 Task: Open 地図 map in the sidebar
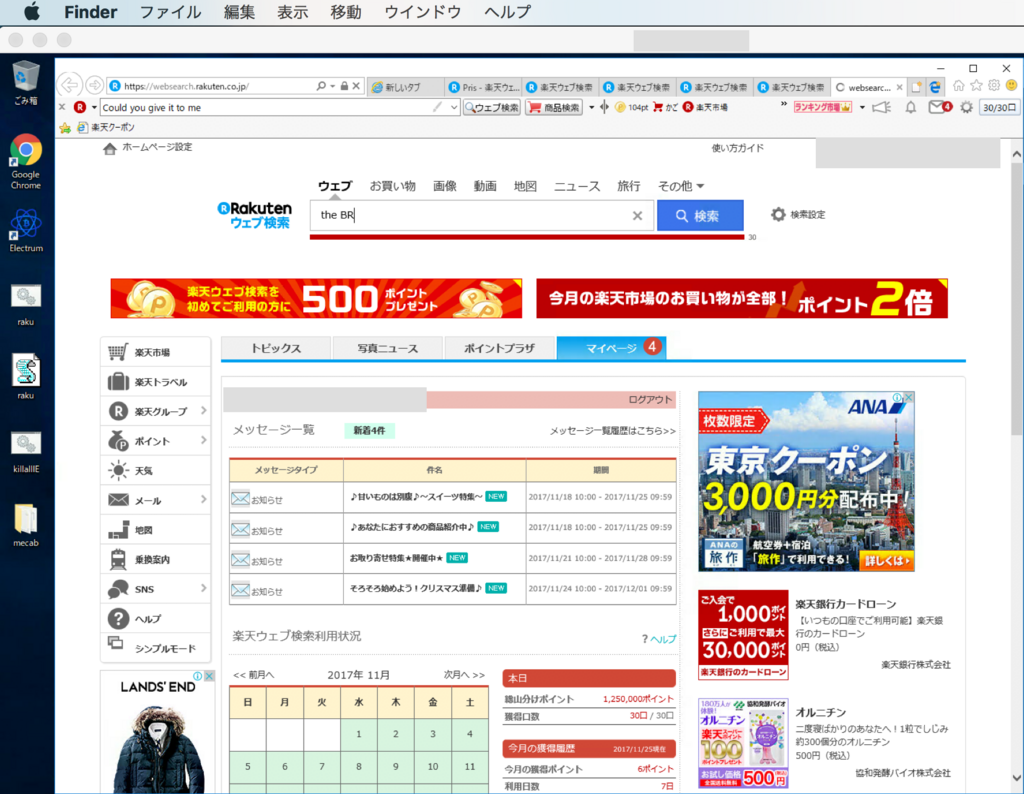point(155,530)
